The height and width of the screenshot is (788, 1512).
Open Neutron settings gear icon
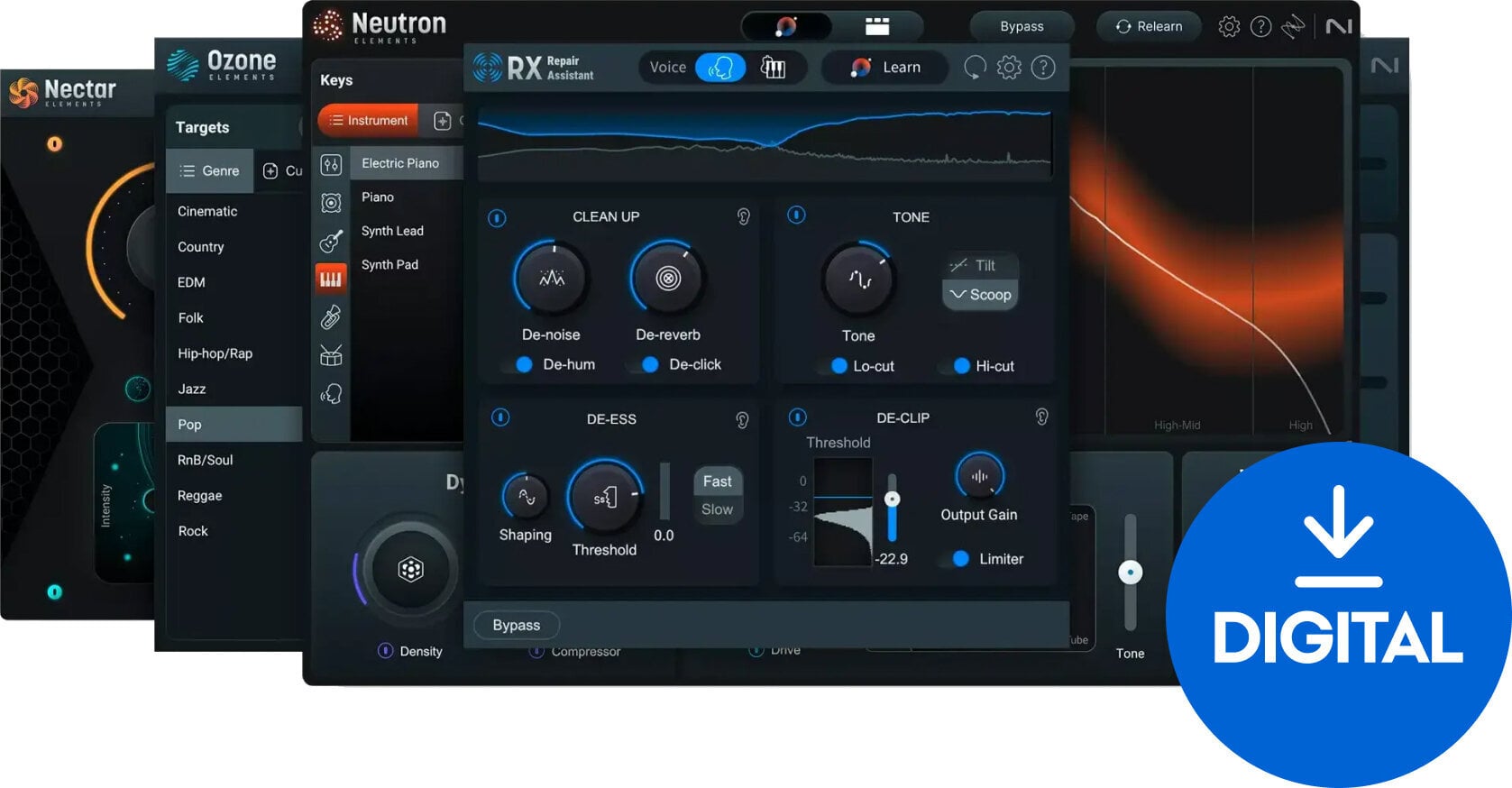click(x=1229, y=26)
